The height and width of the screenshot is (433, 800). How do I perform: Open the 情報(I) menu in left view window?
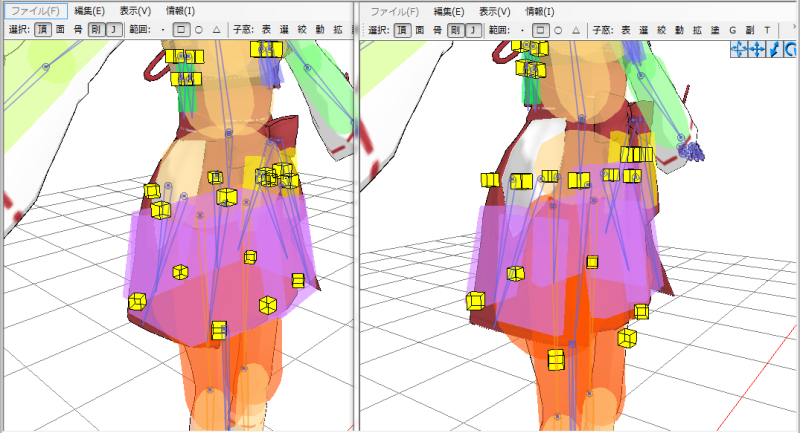[x=180, y=11]
